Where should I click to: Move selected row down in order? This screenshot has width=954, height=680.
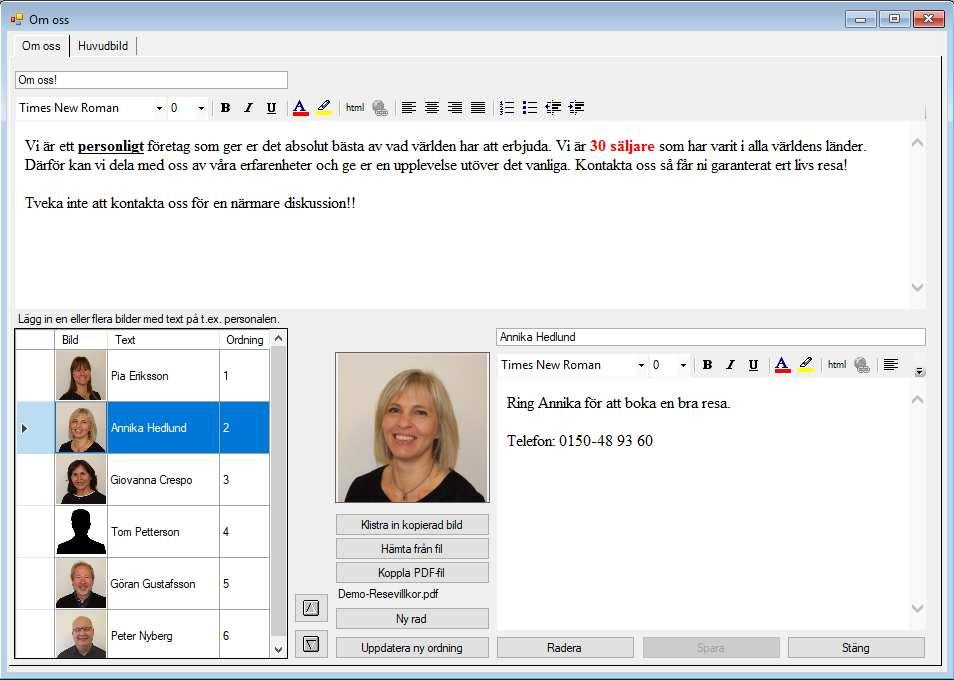pyautogui.click(x=311, y=644)
